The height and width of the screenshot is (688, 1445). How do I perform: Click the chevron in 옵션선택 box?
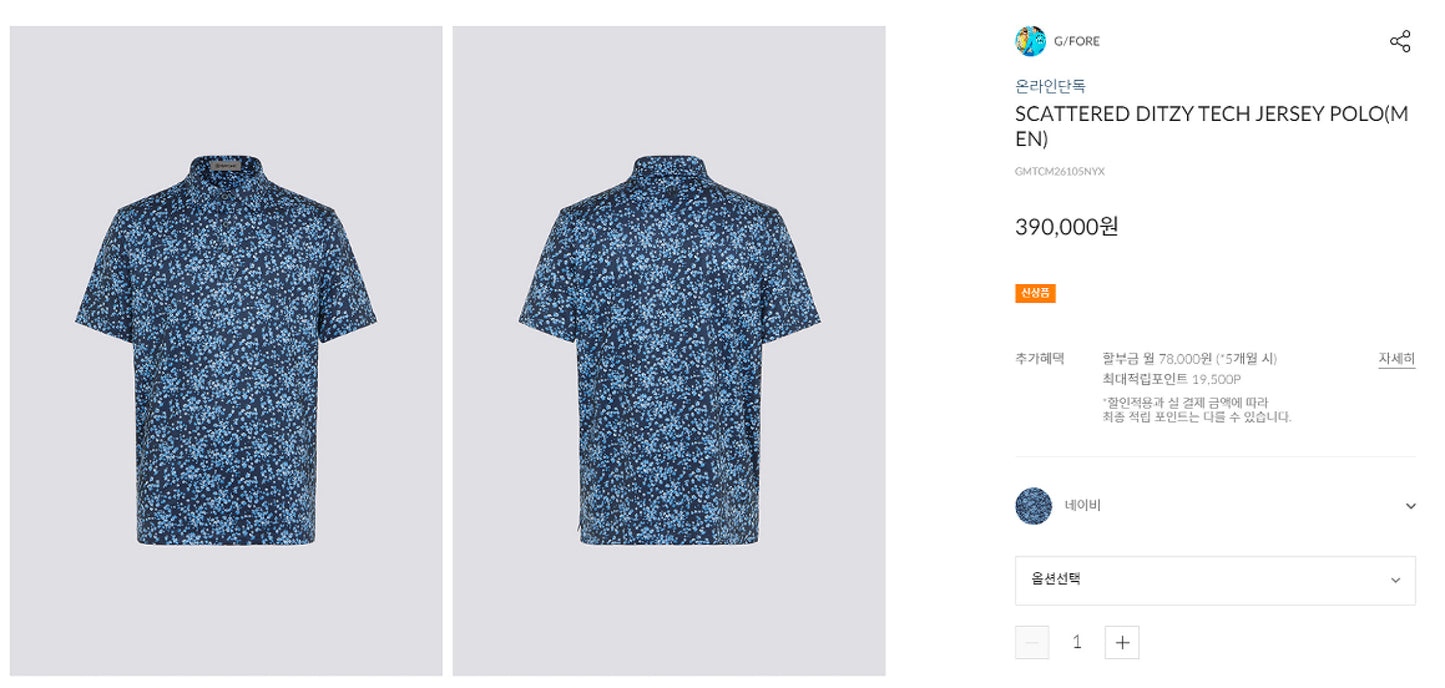1395,581
